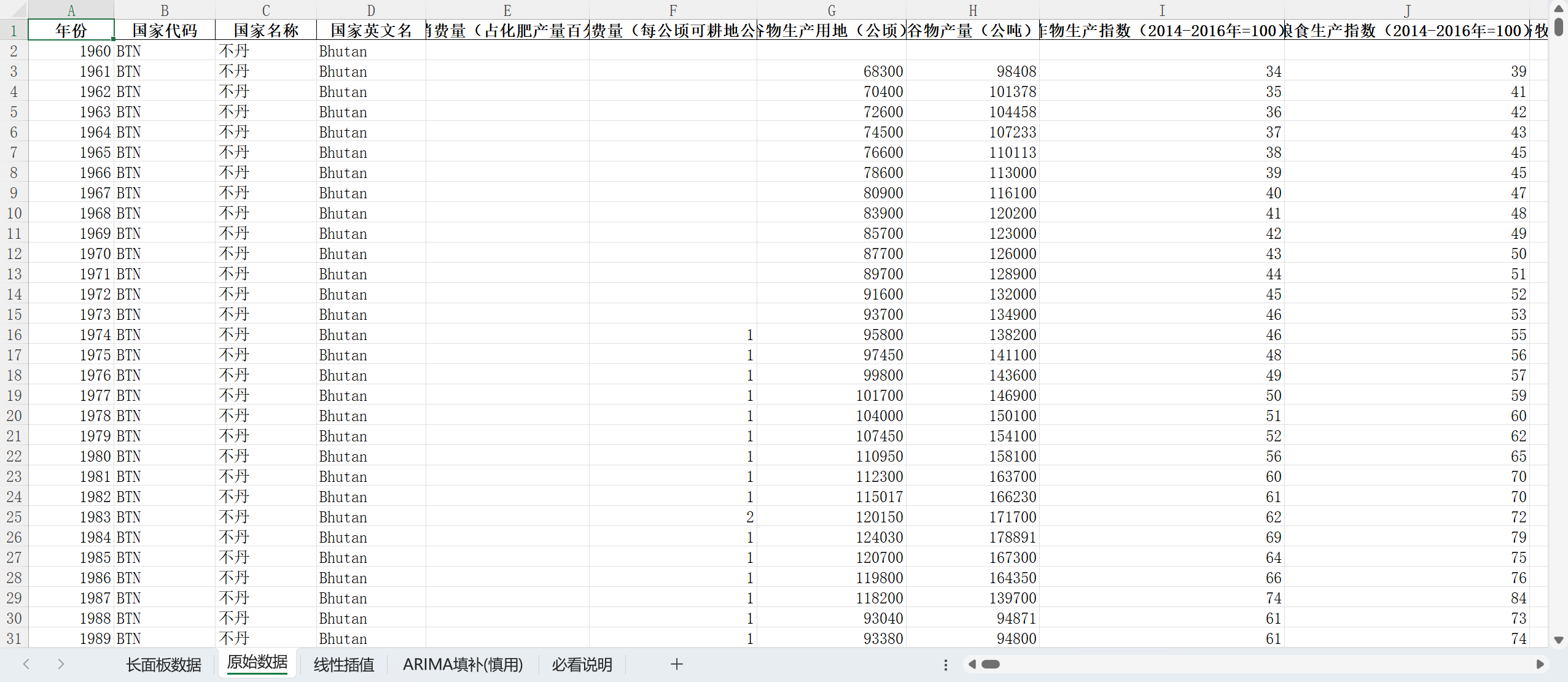Add a new sheet with plus icon
Viewport: 1568px width, 682px height.
676,664
